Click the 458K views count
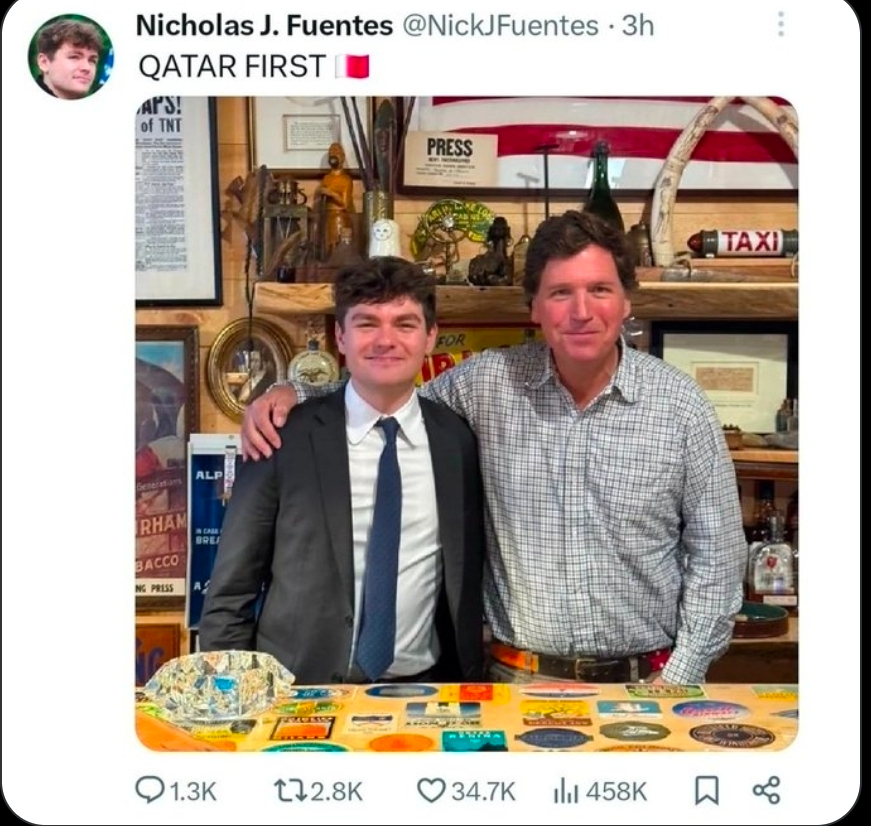This screenshot has height=826, width=871. coord(616,791)
